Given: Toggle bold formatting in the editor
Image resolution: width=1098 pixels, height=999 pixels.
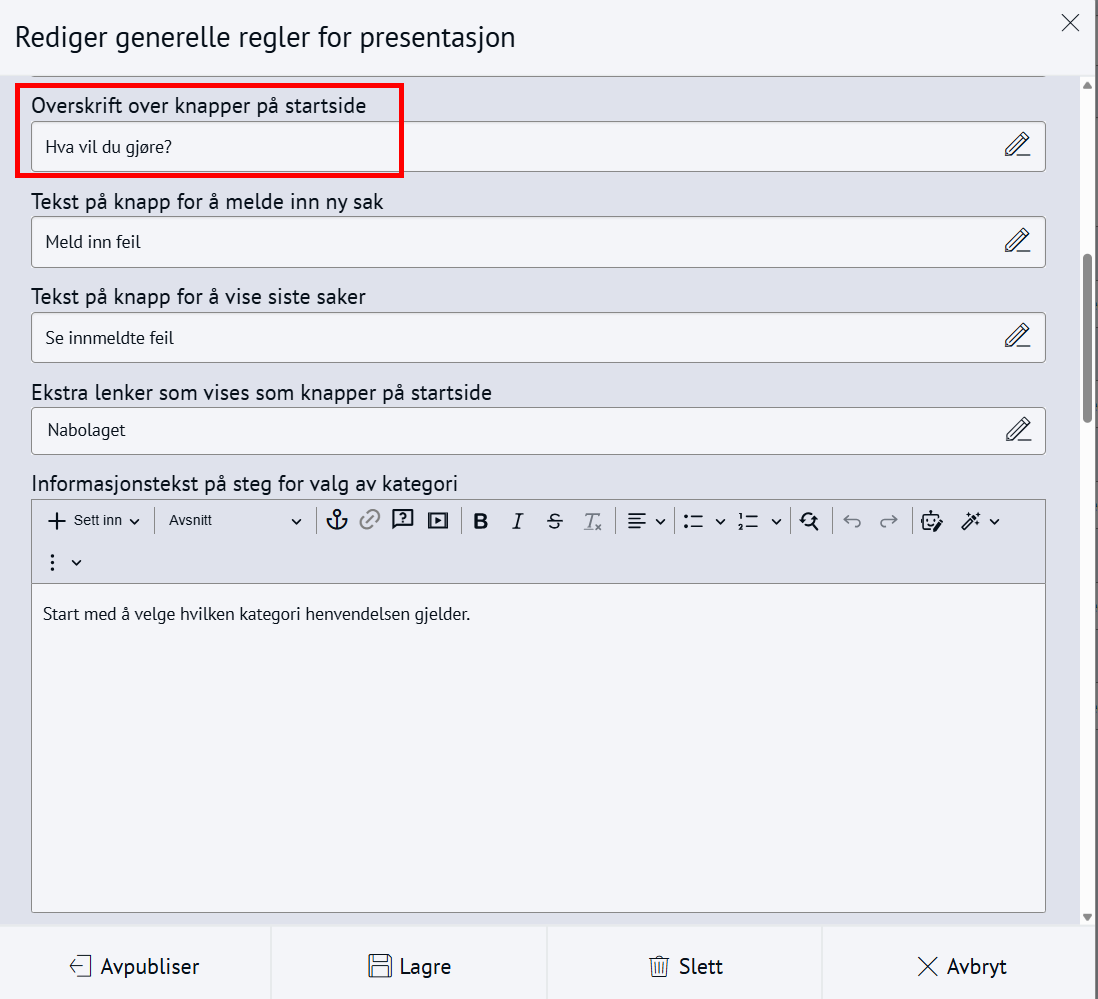Looking at the screenshot, I should point(481,521).
